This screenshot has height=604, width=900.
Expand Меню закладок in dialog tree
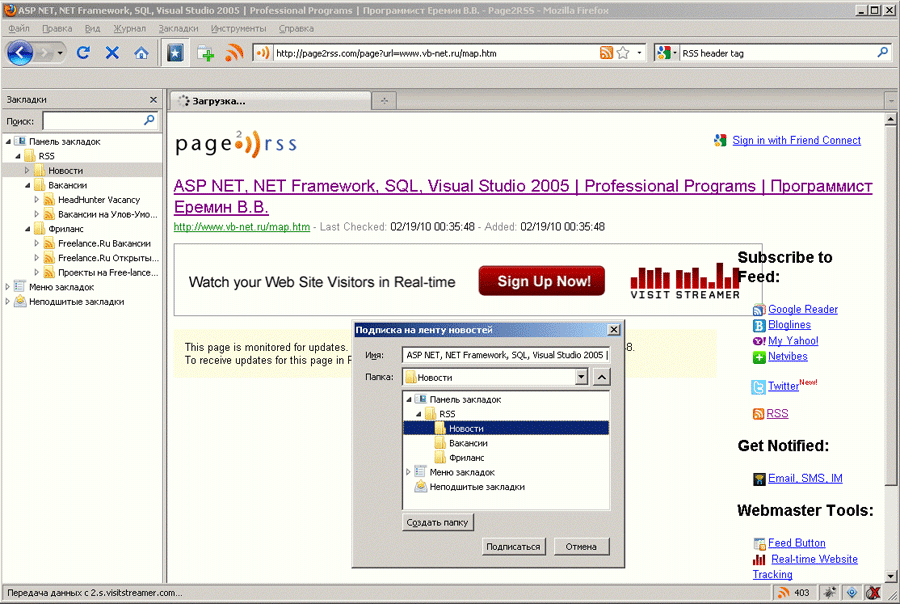click(x=408, y=472)
